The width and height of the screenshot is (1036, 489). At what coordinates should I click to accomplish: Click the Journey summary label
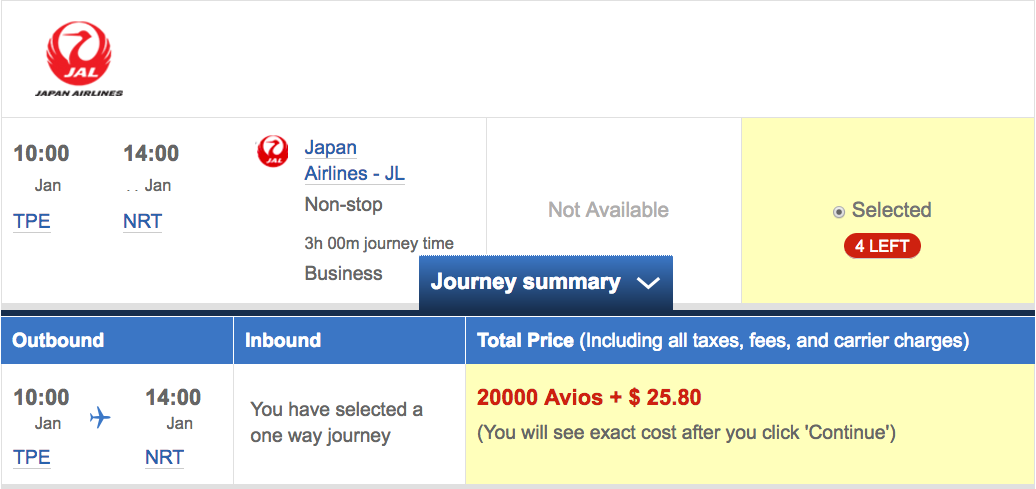525,282
